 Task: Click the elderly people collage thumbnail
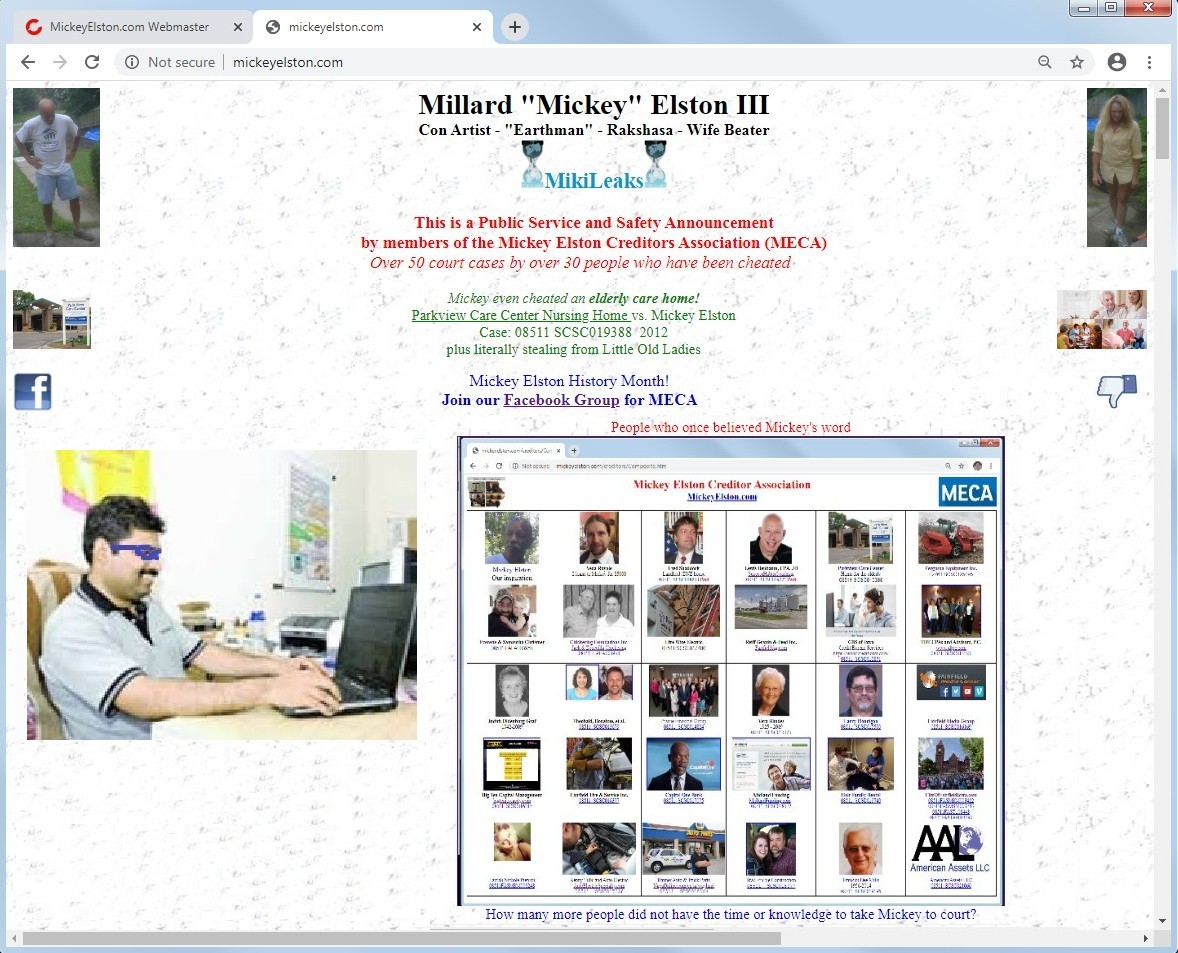pos(1101,319)
